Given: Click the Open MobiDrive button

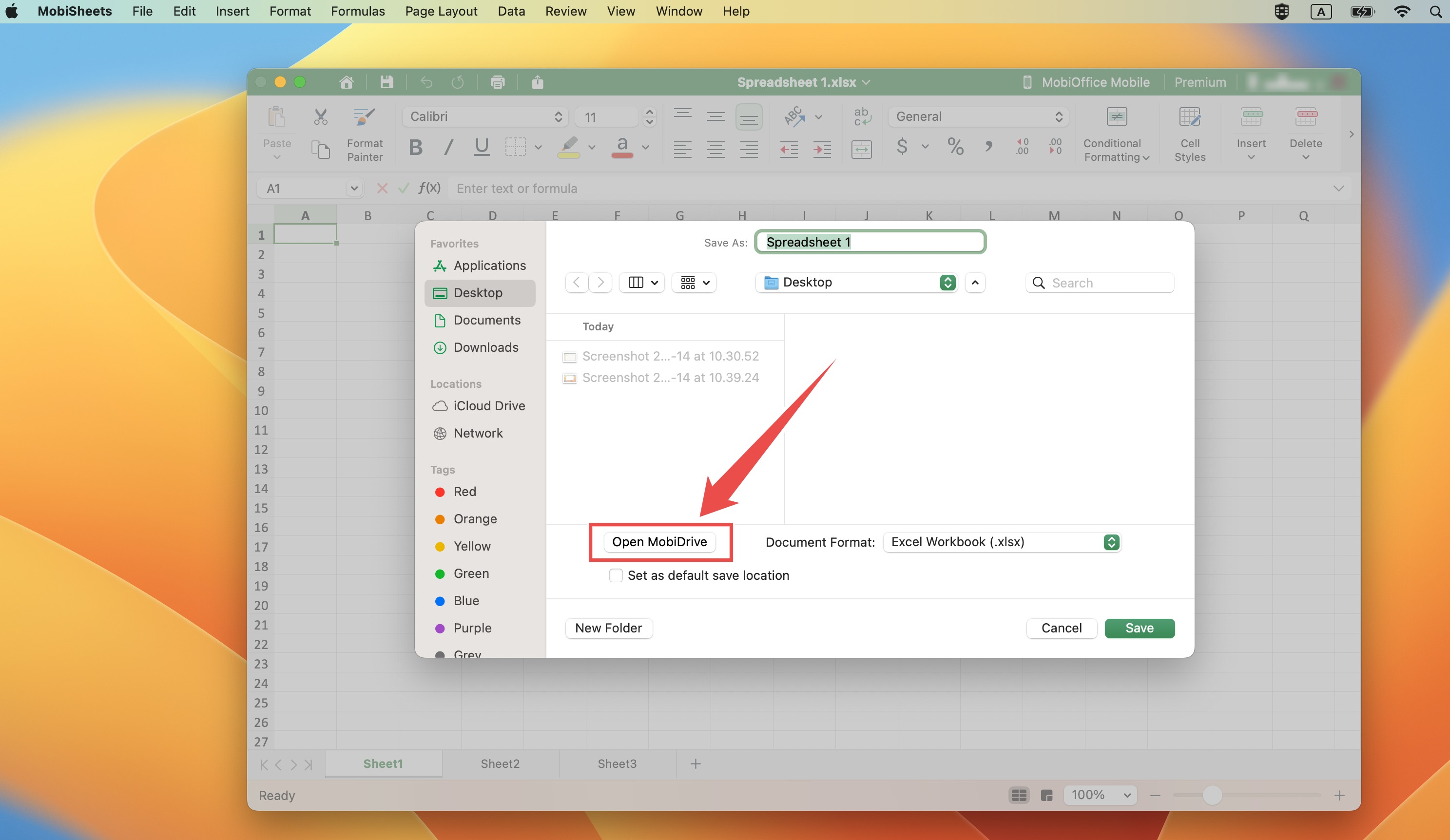Looking at the screenshot, I should (x=659, y=542).
